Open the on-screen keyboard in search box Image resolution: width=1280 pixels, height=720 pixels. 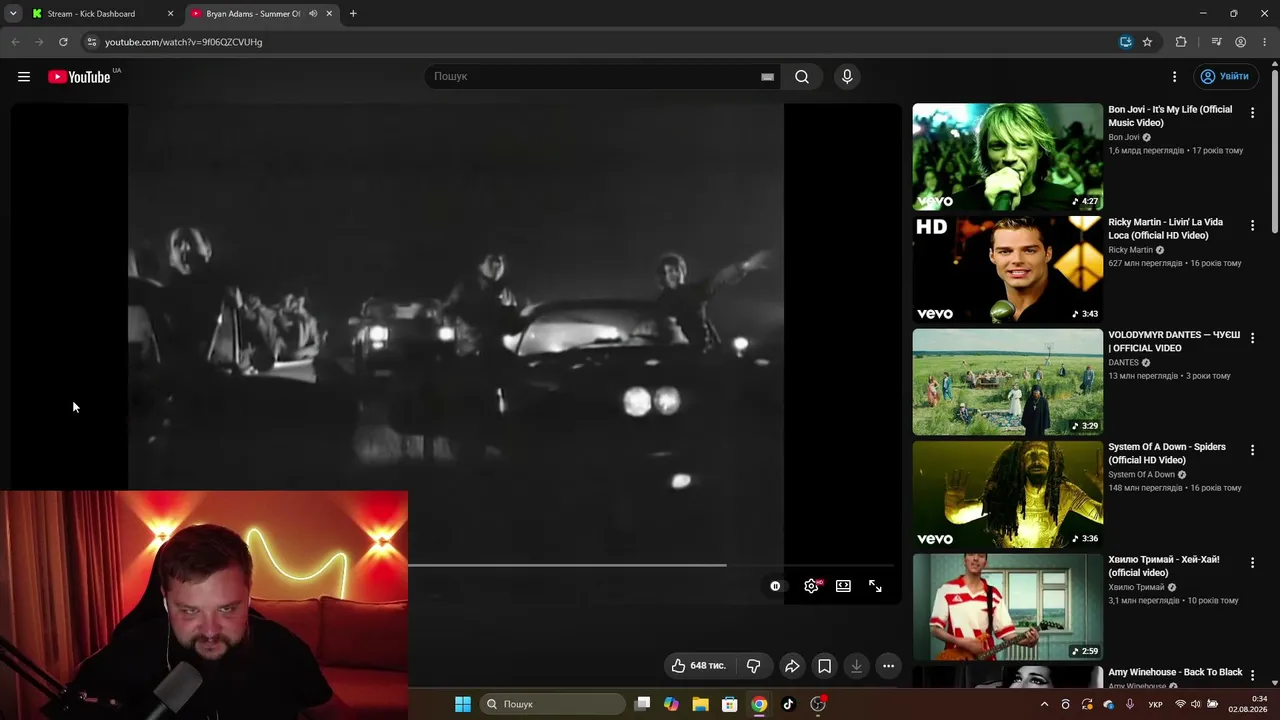point(767,77)
